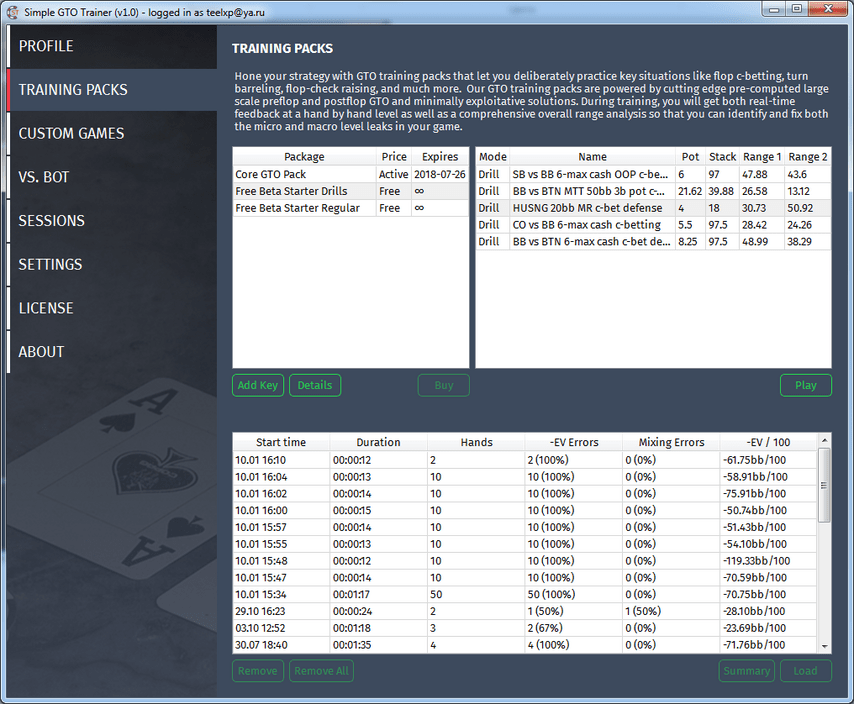
Task: Select the session started 10.01 15:57
Action: 525,528
